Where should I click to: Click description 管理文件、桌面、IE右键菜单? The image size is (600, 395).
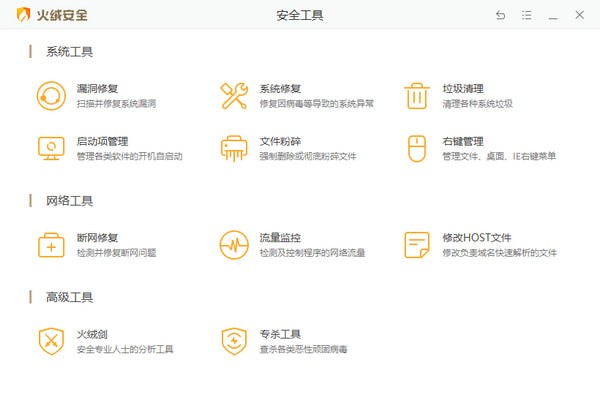499,156
